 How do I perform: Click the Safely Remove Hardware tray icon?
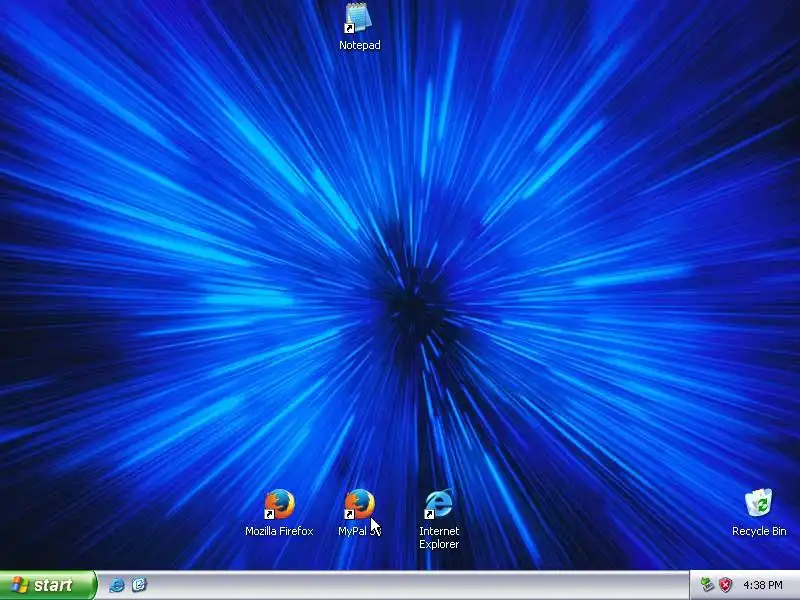[707, 585]
